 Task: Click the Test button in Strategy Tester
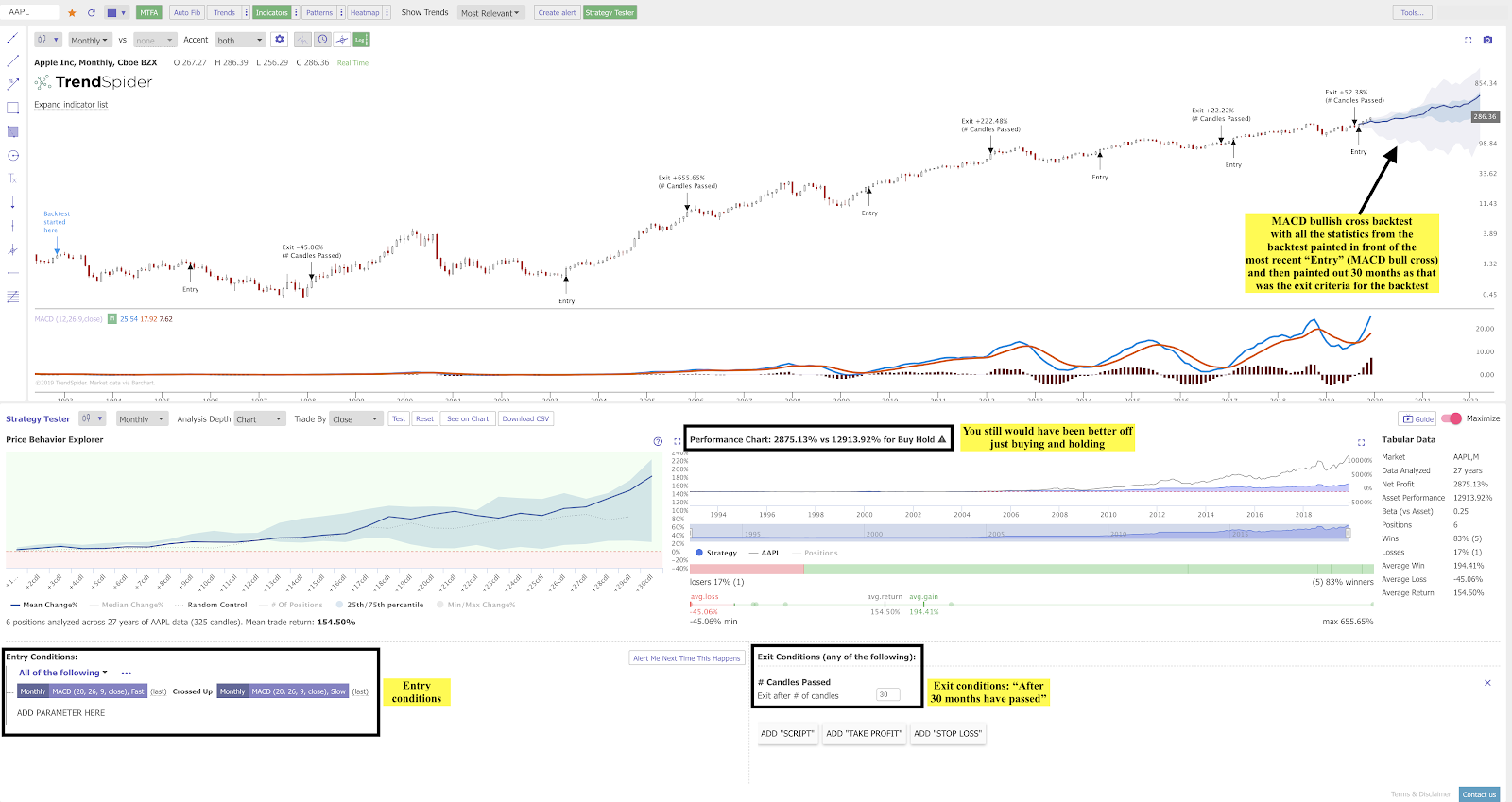399,418
